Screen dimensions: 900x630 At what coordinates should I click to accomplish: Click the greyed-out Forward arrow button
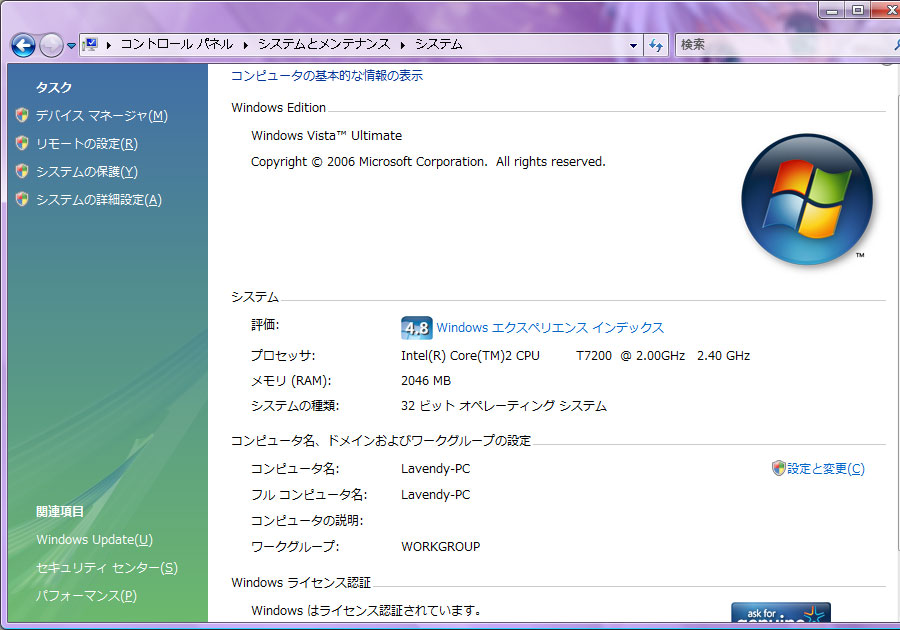pos(51,45)
